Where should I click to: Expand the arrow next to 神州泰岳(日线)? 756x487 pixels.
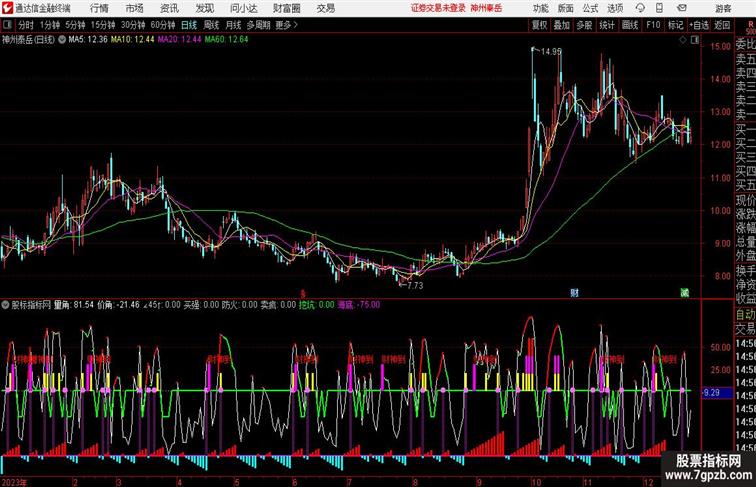(x=62, y=40)
